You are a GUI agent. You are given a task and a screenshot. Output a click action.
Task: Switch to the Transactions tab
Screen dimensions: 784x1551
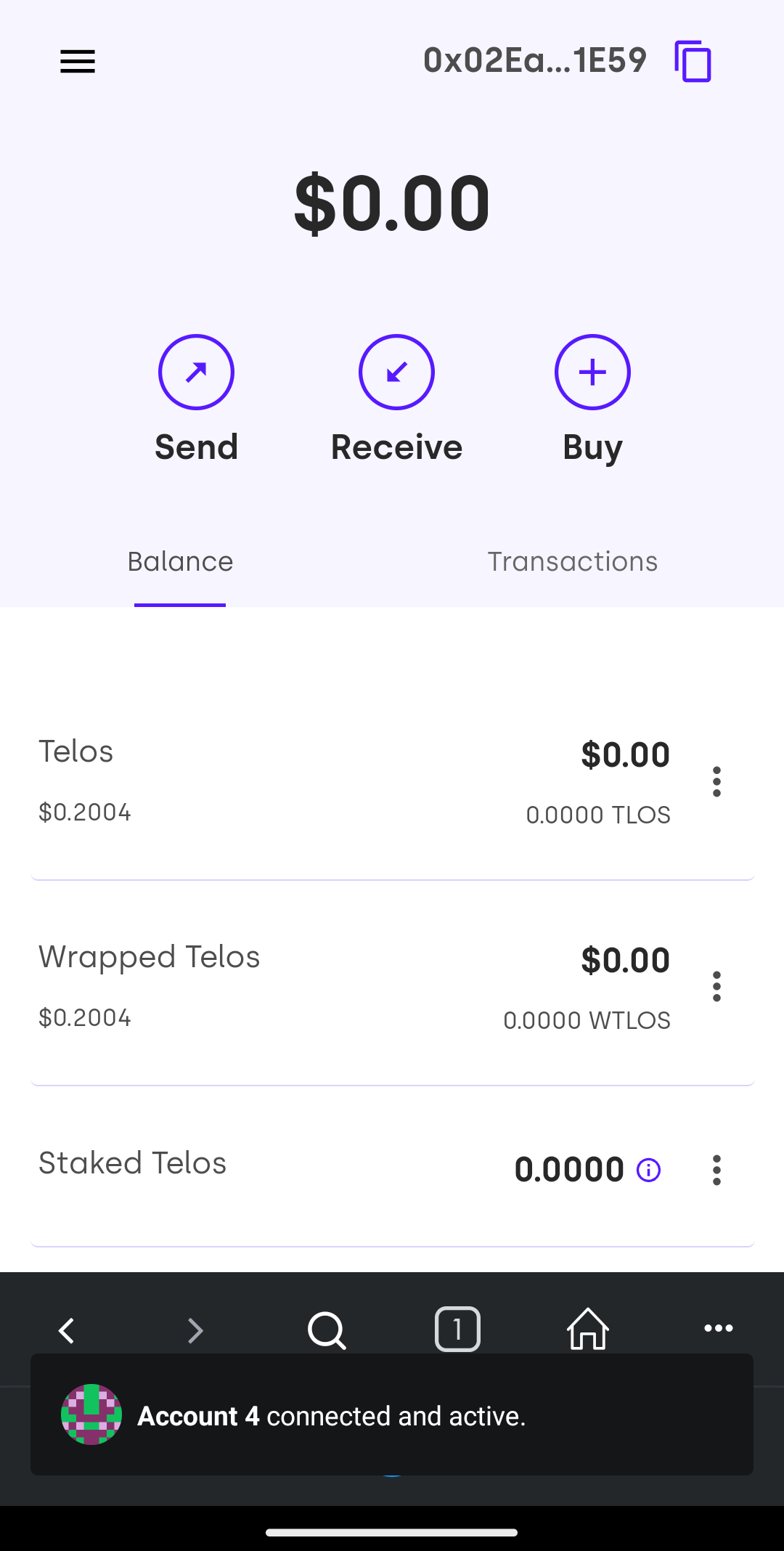click(572, 562)
